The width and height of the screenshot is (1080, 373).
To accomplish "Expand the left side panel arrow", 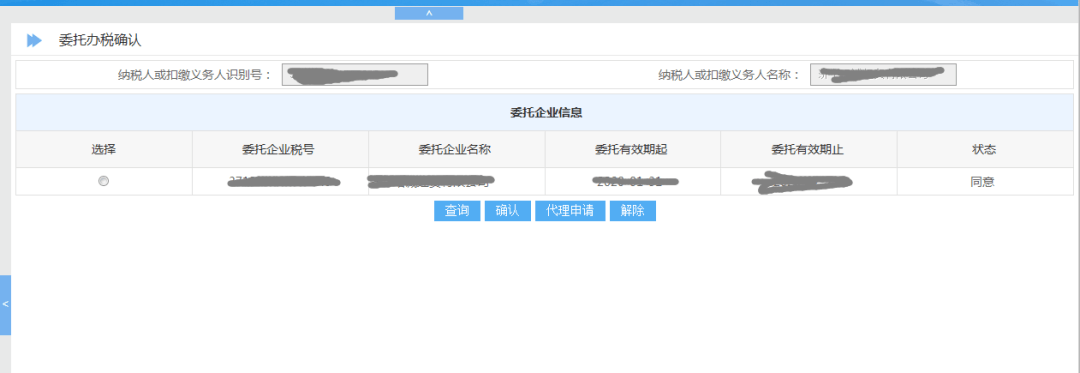I will pyautogui.click(x=5, y=304).
